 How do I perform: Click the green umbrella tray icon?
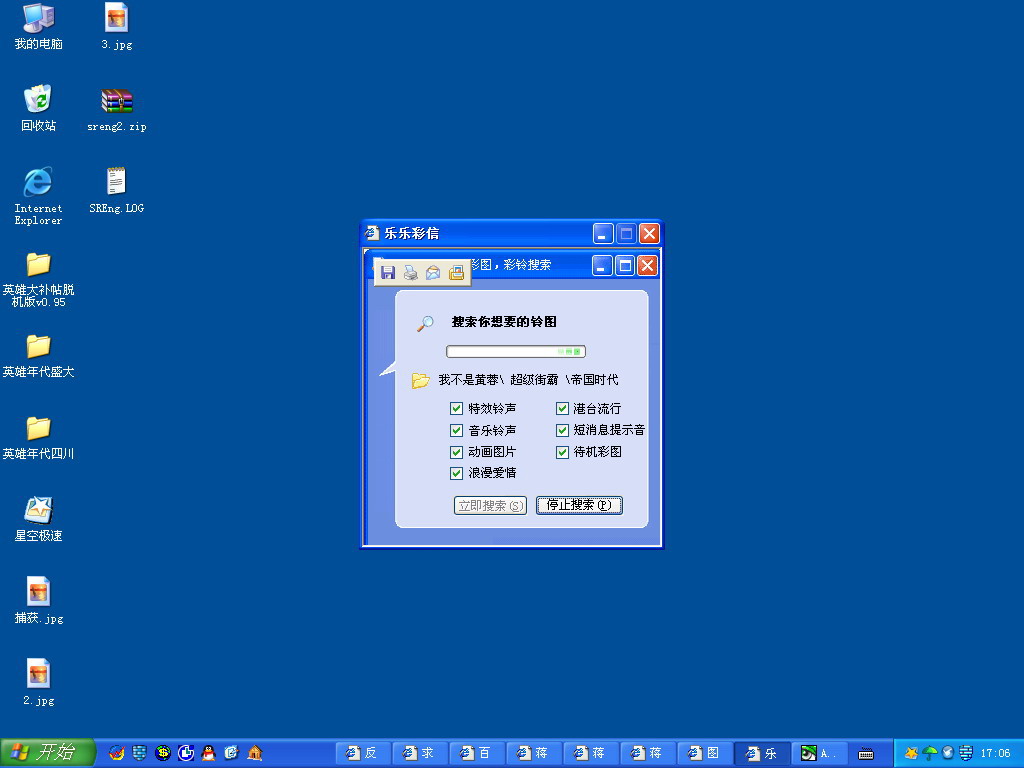[930, 753]
